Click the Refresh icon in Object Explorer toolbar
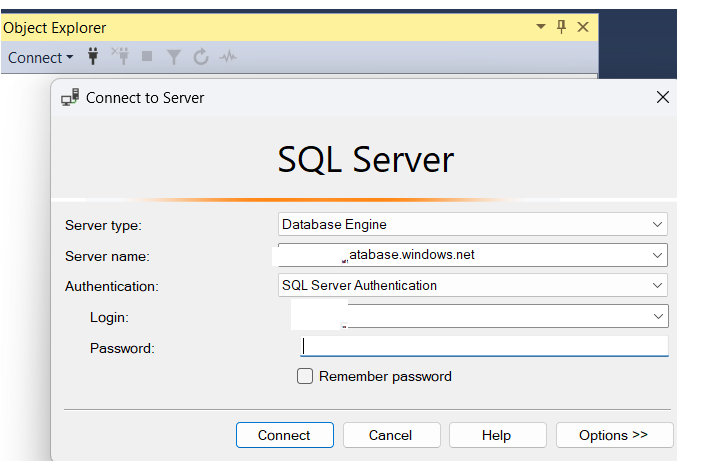The width and height of the screenshot is (705, 465). pos(201,57)
